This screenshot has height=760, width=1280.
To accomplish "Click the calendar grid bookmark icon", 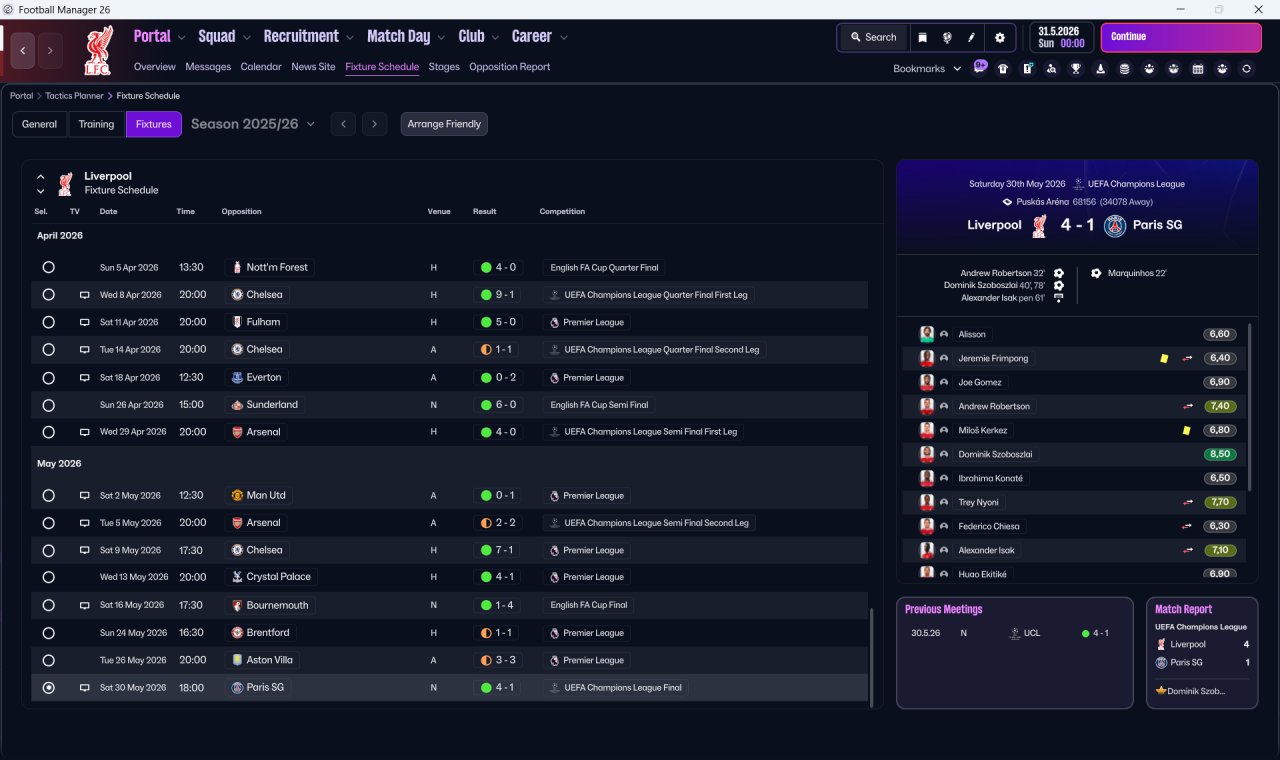I will point(1198,69).
